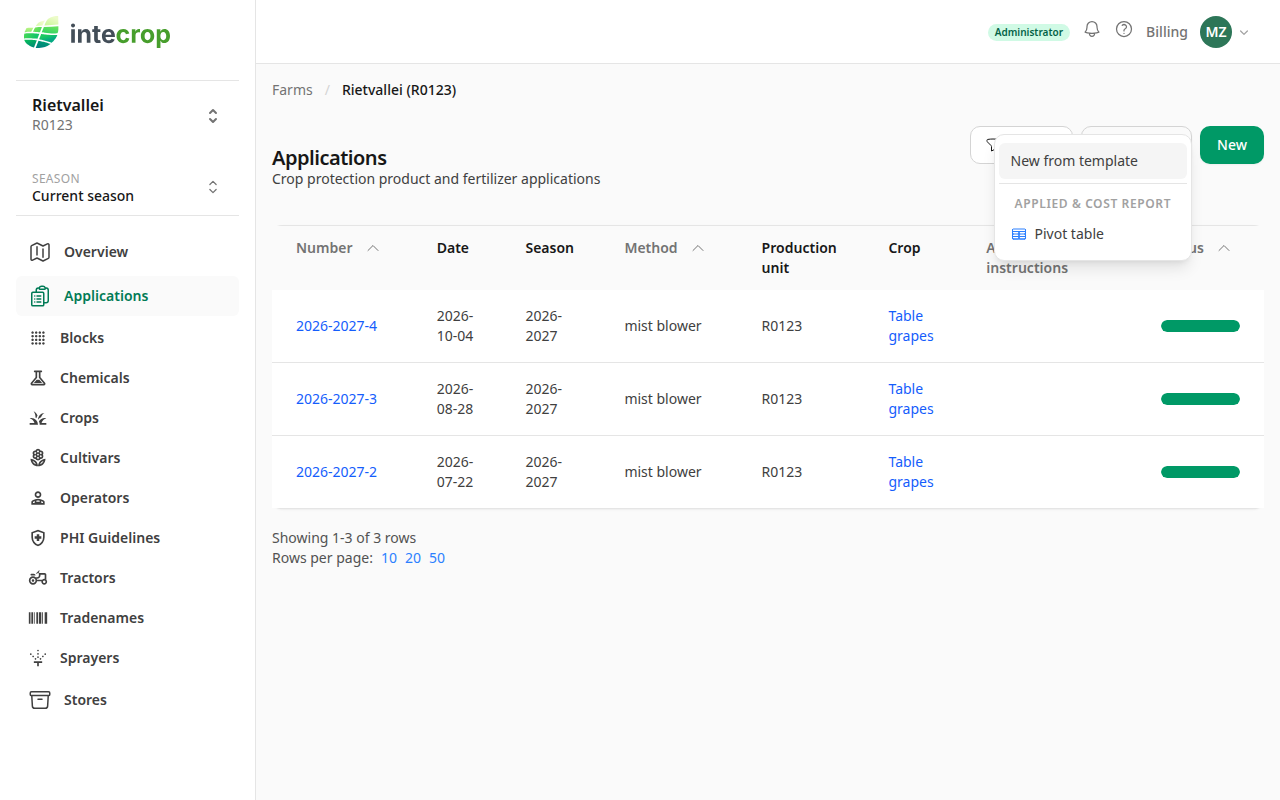This screenshot has height=800, width=1280.
Task: Click the 2026-10-04 date cell
Action: point(455,326)
